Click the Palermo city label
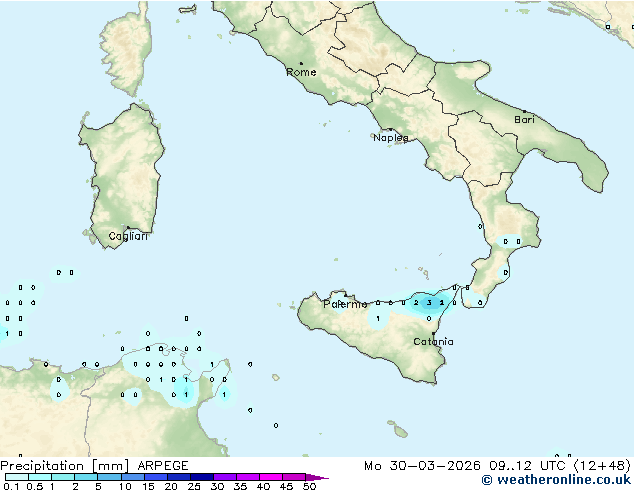The width and height of the screenshot is (634, 490). (345, 304)
